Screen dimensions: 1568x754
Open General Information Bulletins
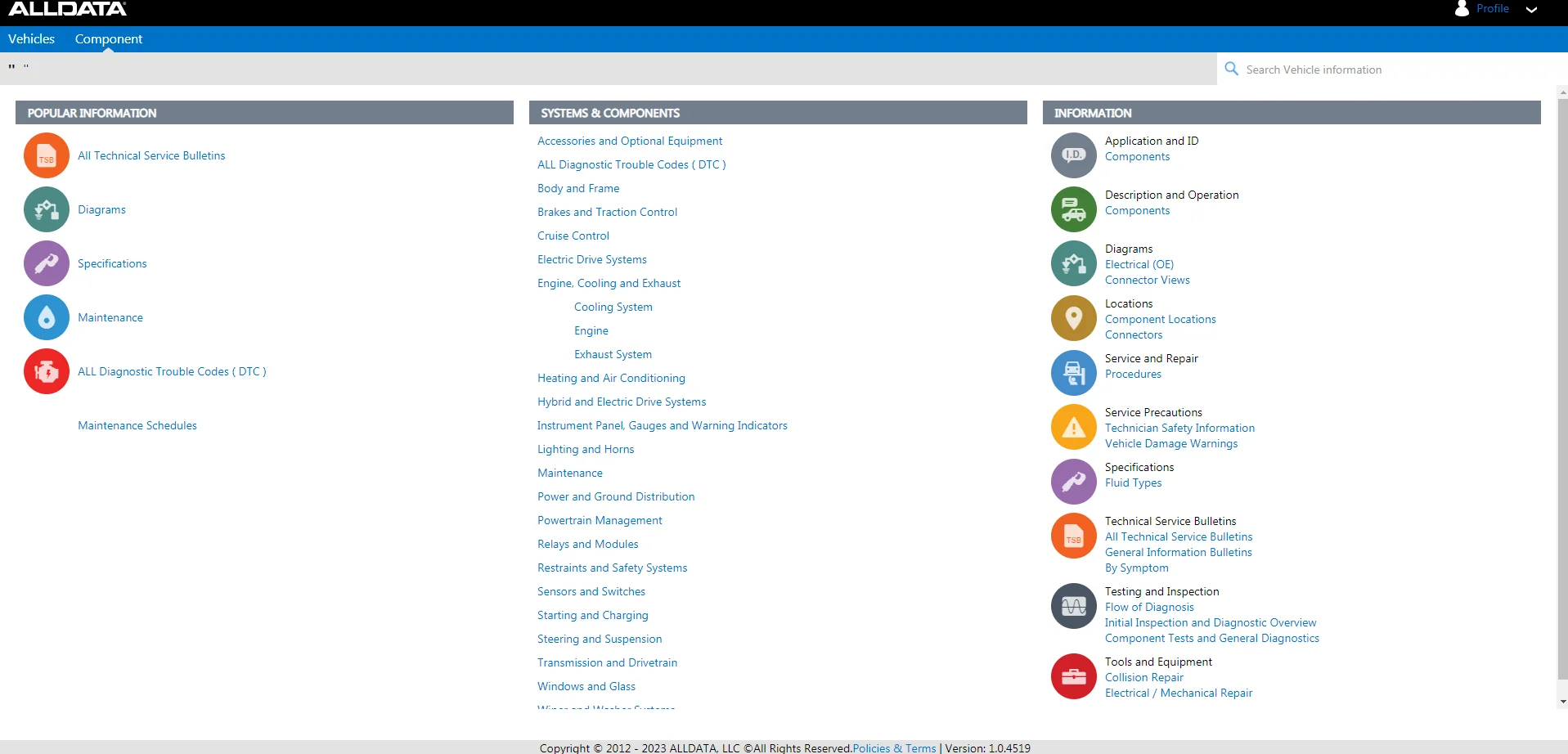tap(1179, 552)
